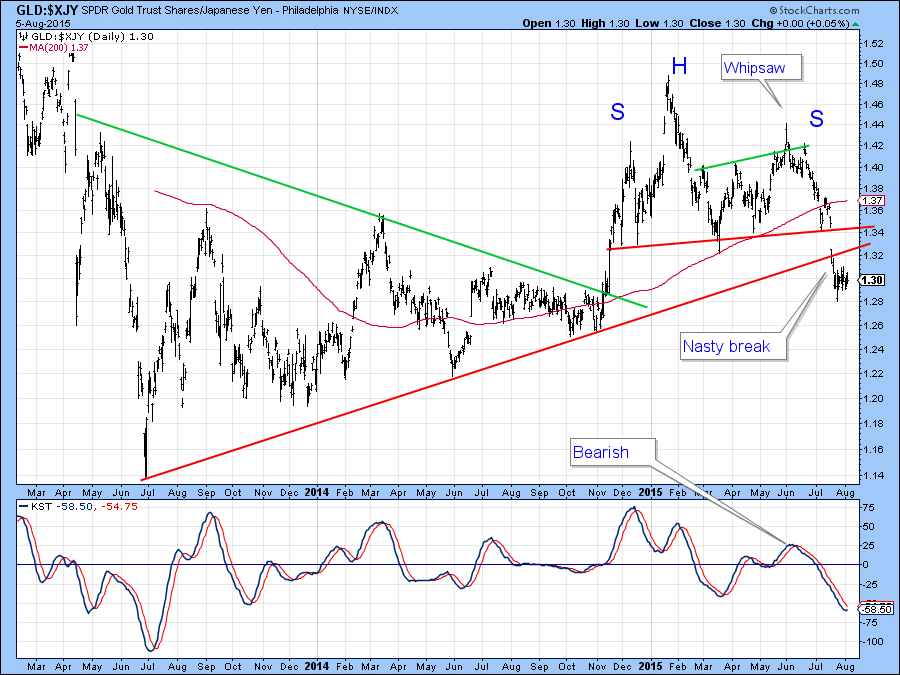Click the Close 1.30 header value
This screenshot has height=675, width=900.
click(x=717, y=24)
